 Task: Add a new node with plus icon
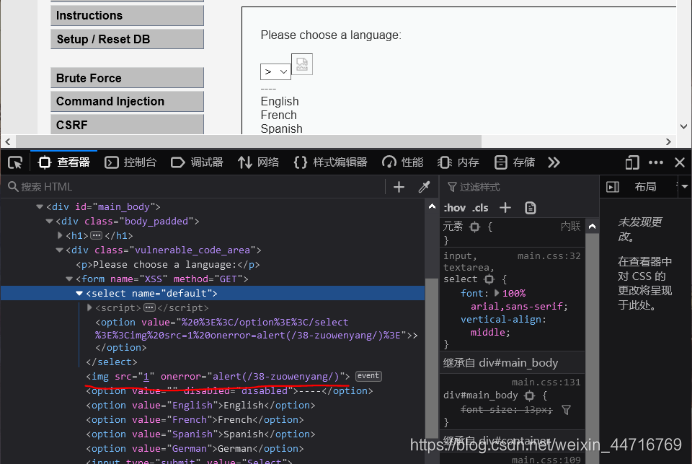coord(399,187)
